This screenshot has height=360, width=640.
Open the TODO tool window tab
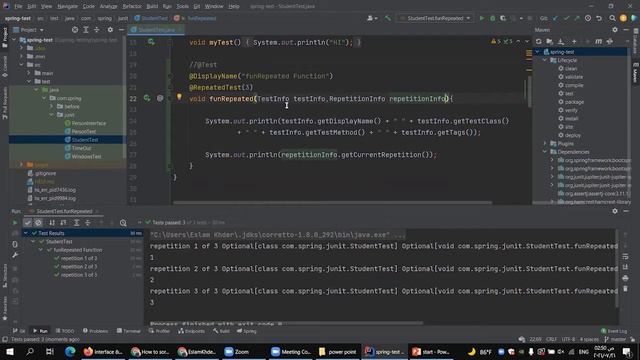click(x=64, y=331)
